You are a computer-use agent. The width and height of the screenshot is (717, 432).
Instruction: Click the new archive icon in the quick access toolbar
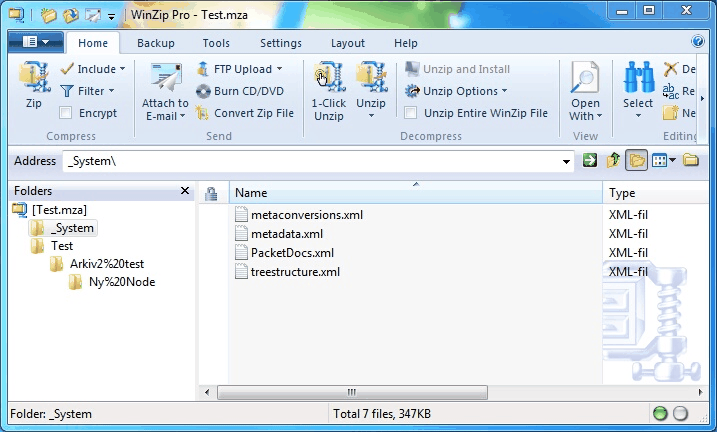point(48,15)
